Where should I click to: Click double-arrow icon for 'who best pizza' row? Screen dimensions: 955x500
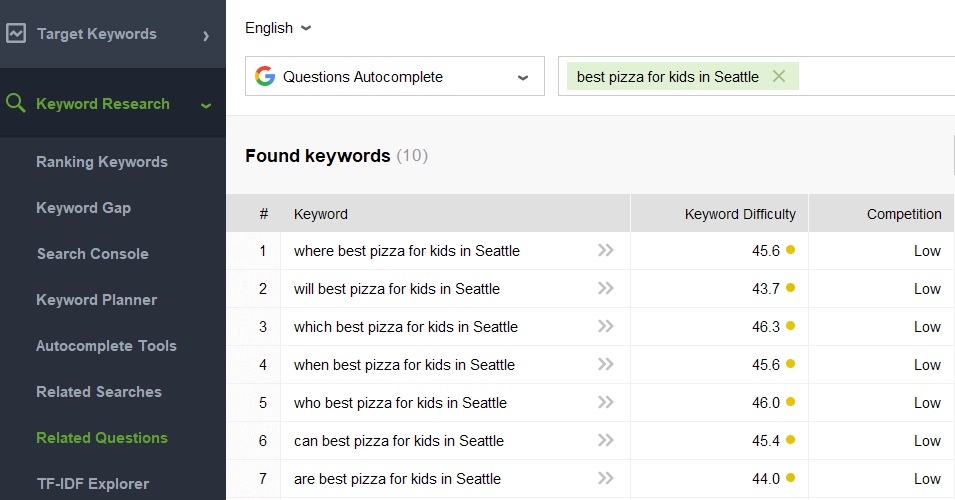(x=605, y=403)
